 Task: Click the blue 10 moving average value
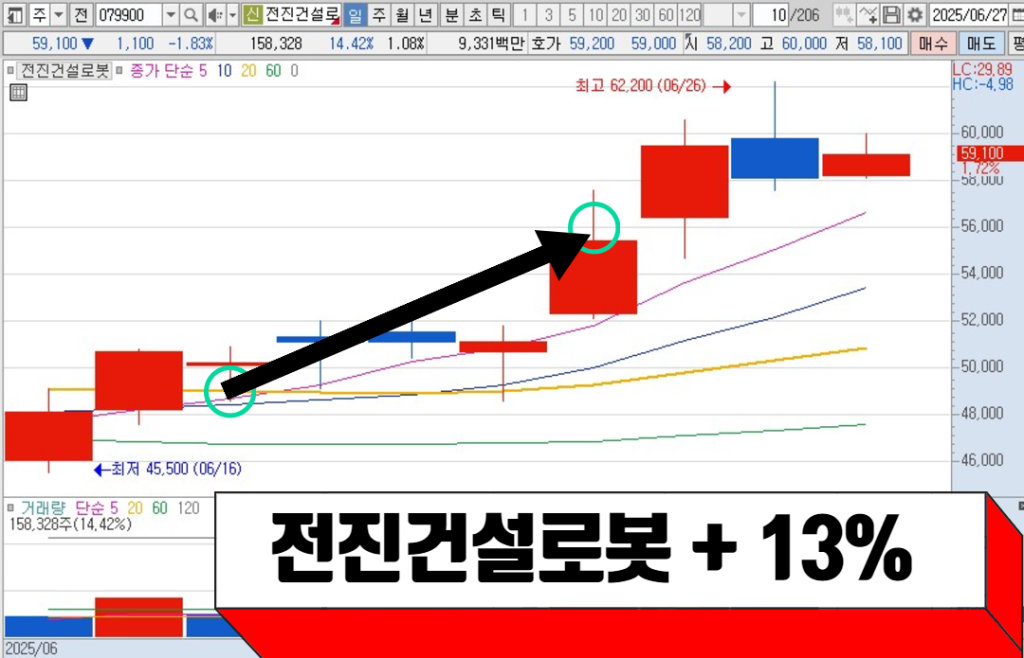224,70
